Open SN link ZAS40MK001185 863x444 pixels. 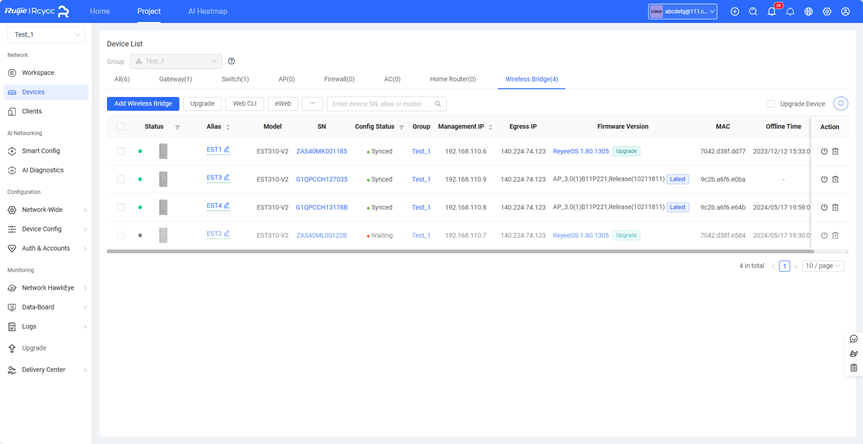[322, 151]
